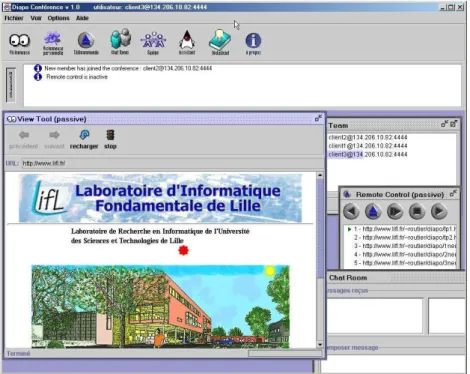Click the building illustration on the web page

(160, 307)
